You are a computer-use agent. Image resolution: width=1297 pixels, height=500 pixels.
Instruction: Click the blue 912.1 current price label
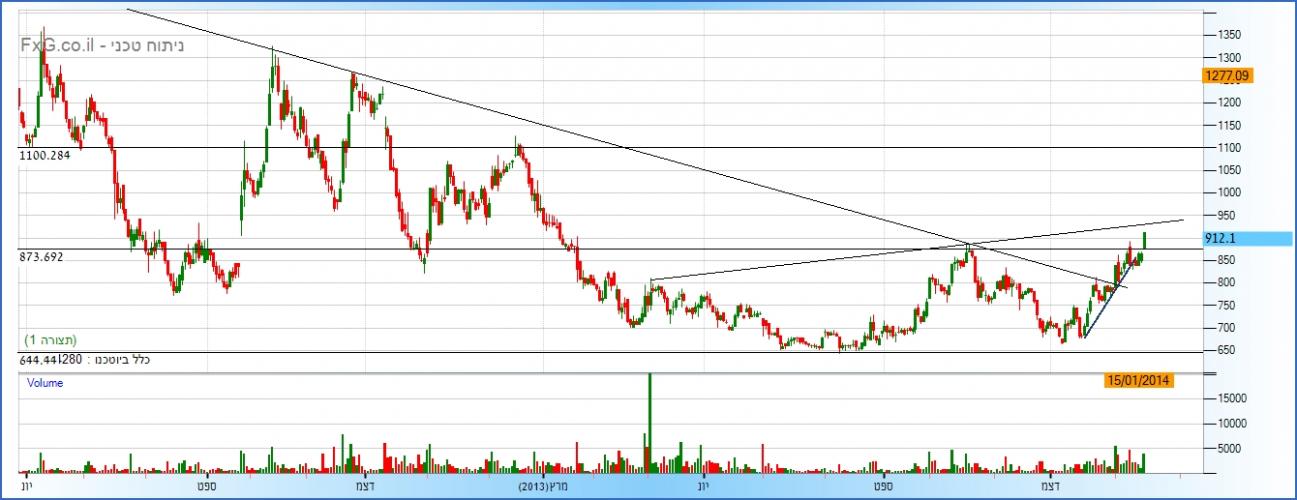pyautogui.click(x=1229, y=239)
